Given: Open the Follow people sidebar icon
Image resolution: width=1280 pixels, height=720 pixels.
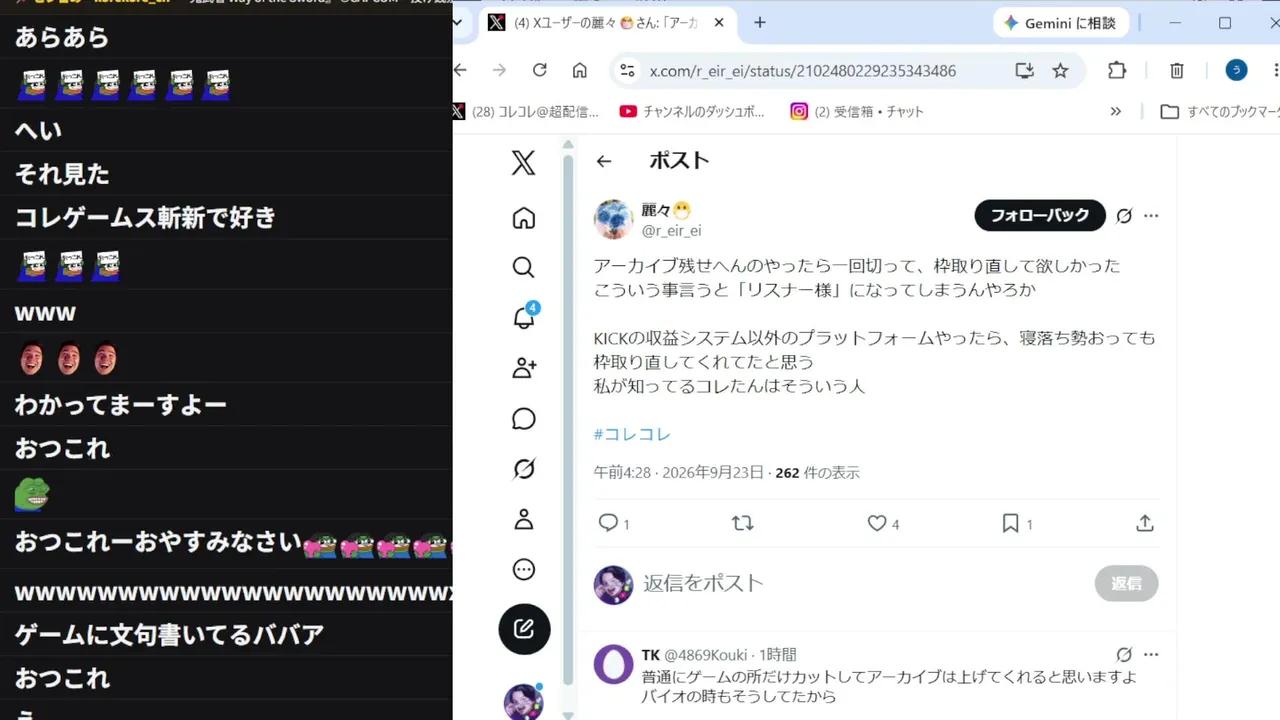Looking at the screenshot, I should (x=523, y=368).
